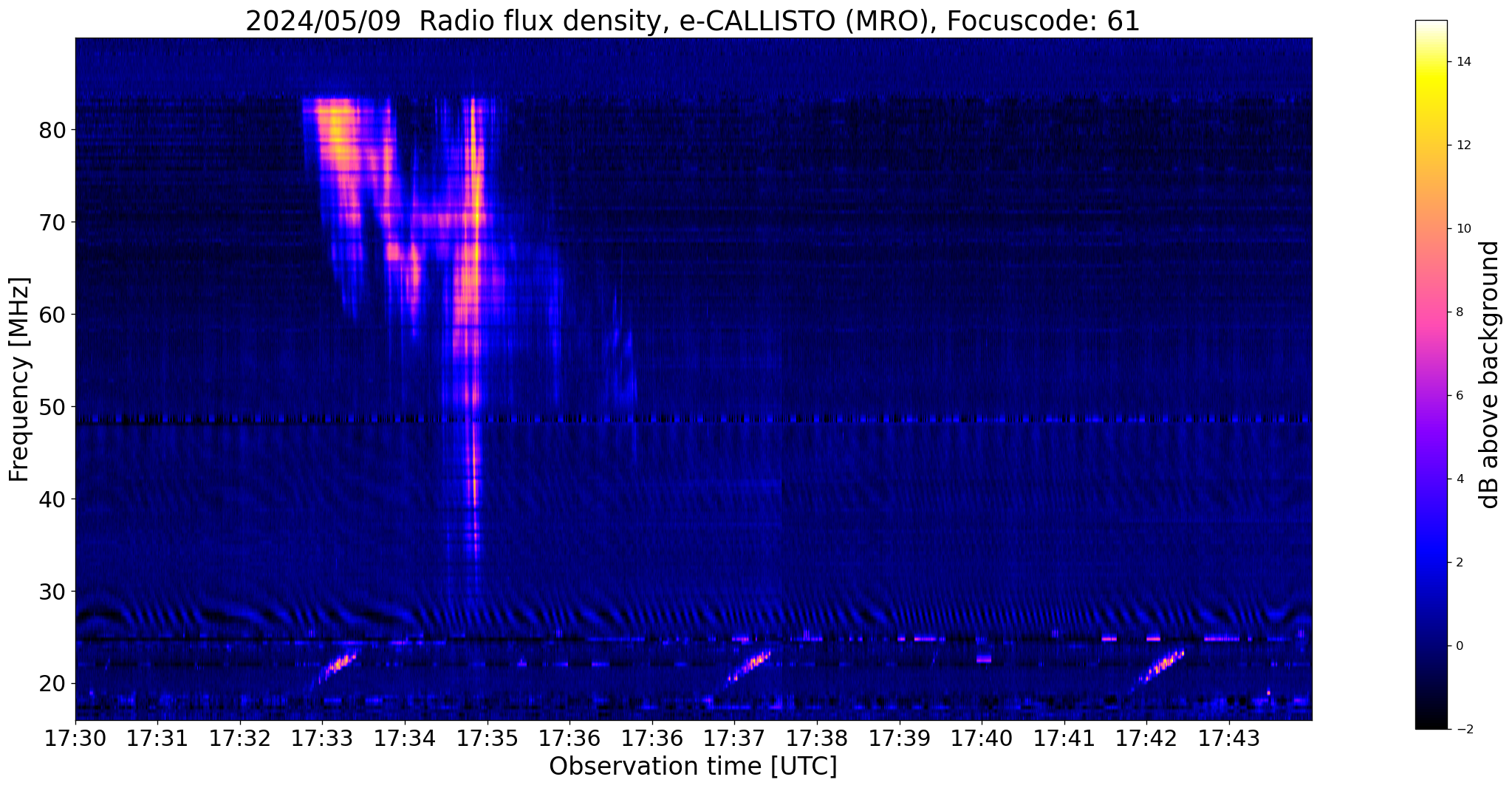Image resolution: width=1512 pixels, height=788 pixels.
Task: Click the plot title mentioning e-CALLISTO (MRO)
Action: tap(693, 21)
